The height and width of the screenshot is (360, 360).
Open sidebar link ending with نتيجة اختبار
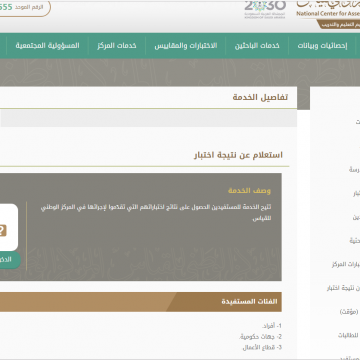tap(343, 288)
